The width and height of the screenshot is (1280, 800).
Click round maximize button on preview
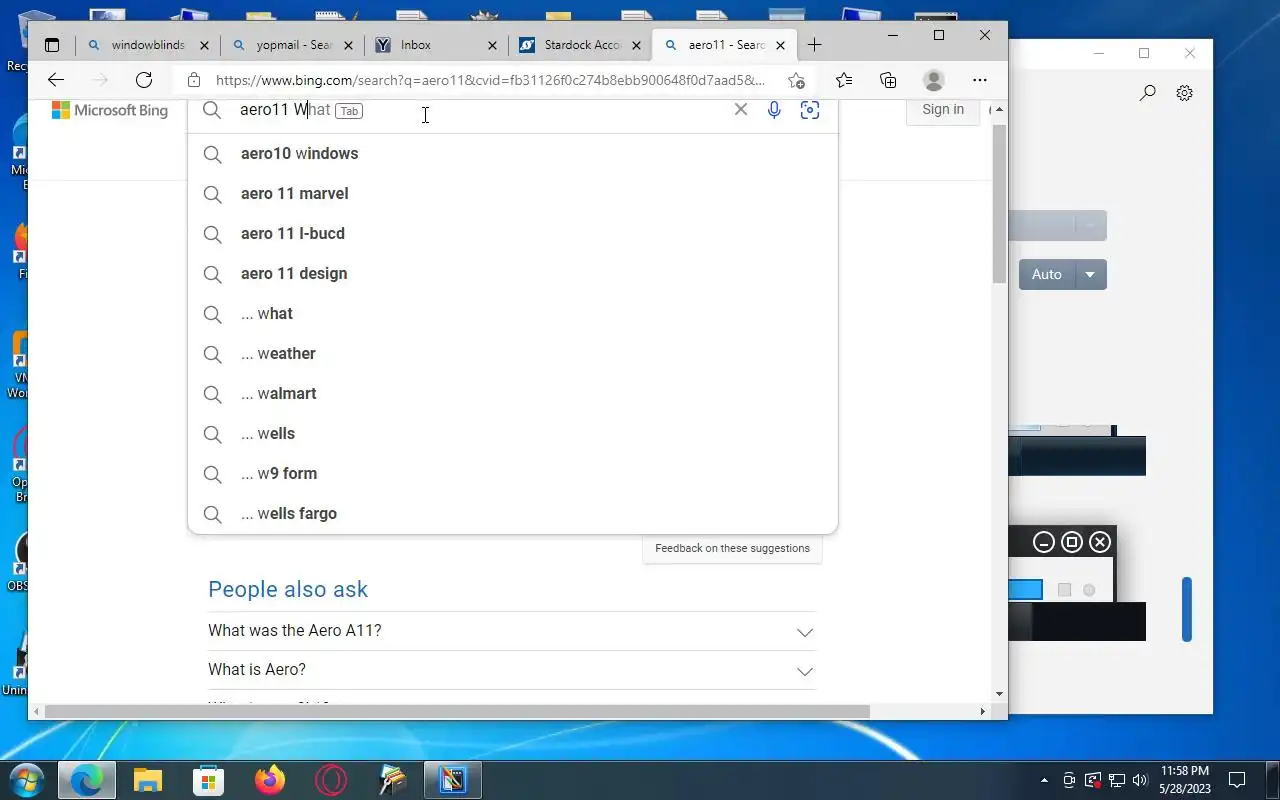pyautogui.click(x=1072, y=542)
